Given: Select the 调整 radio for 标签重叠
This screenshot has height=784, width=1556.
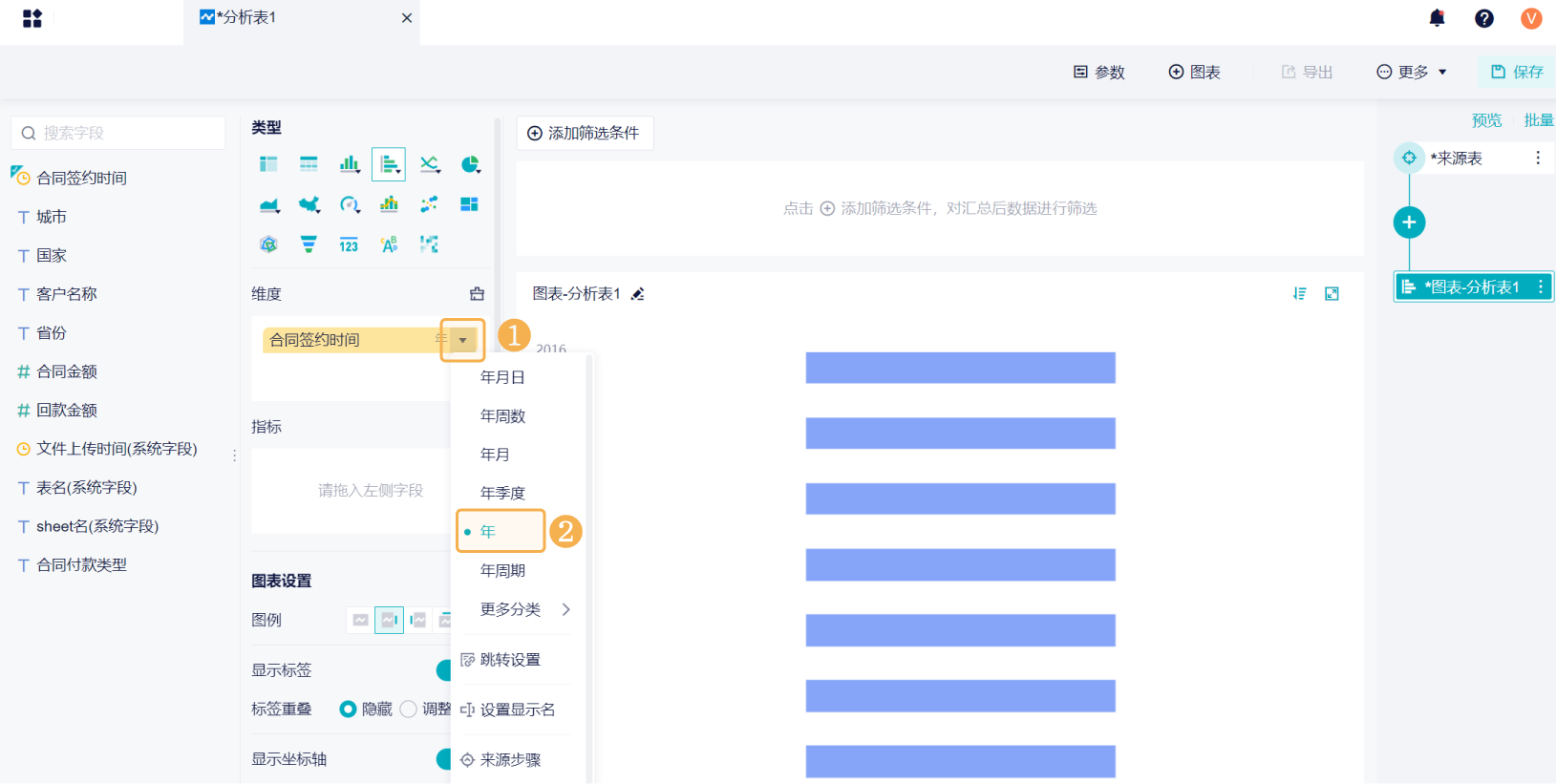Looking at the screenshot, I should click(409, 709).
